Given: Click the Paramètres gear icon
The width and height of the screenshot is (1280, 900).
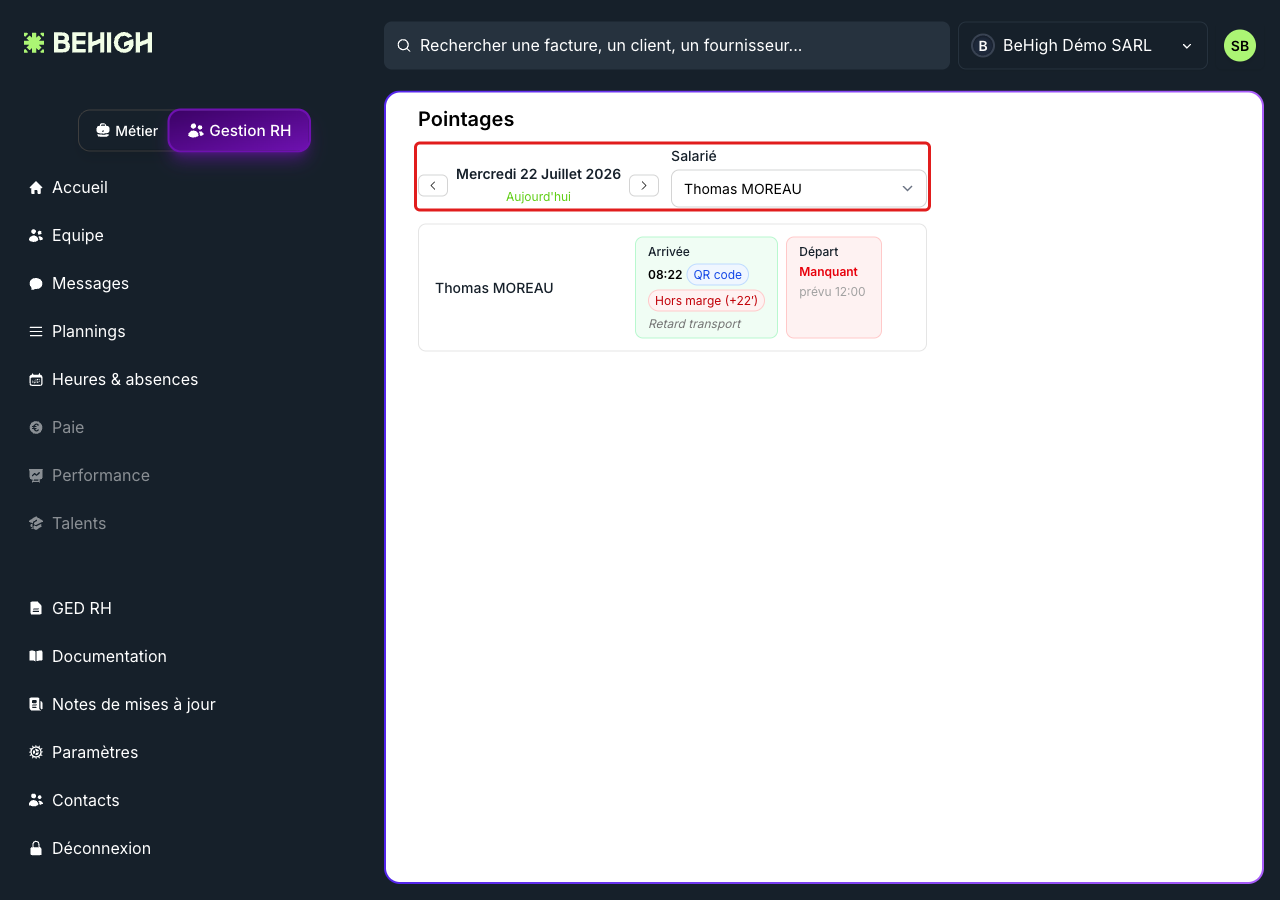Looking at the screenshot, I should coord(36,753).
